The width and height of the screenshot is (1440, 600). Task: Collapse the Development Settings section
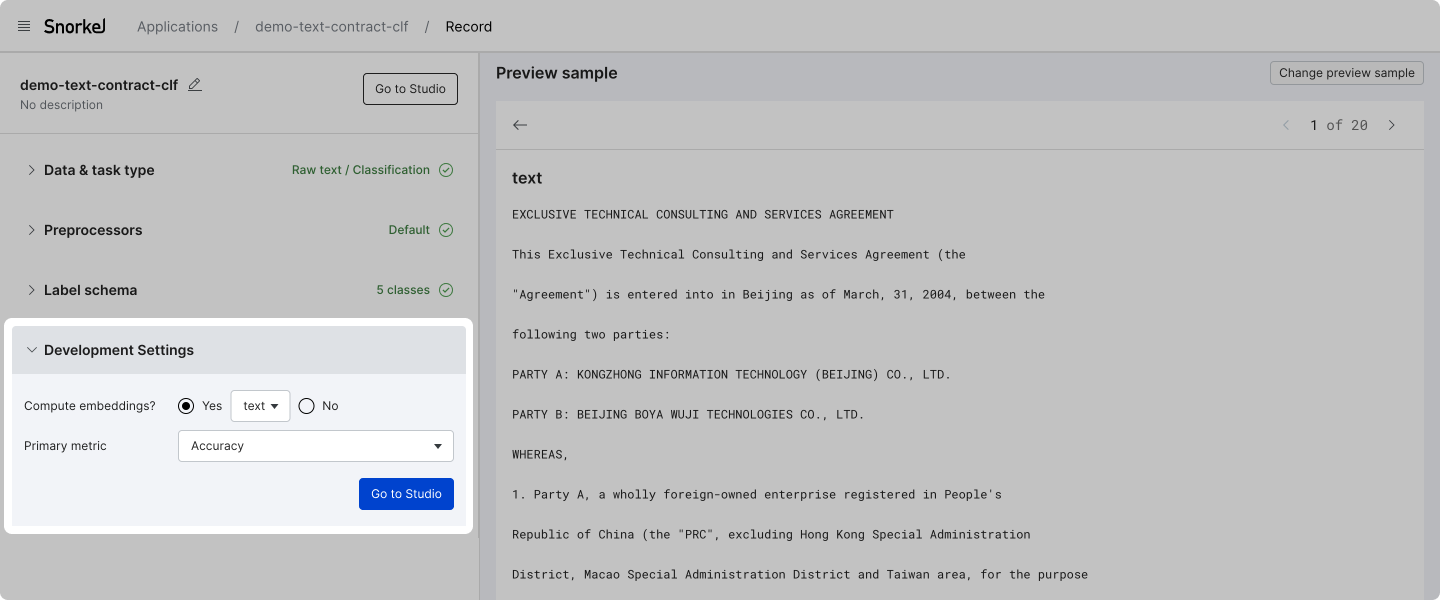(x=32, y=350)
